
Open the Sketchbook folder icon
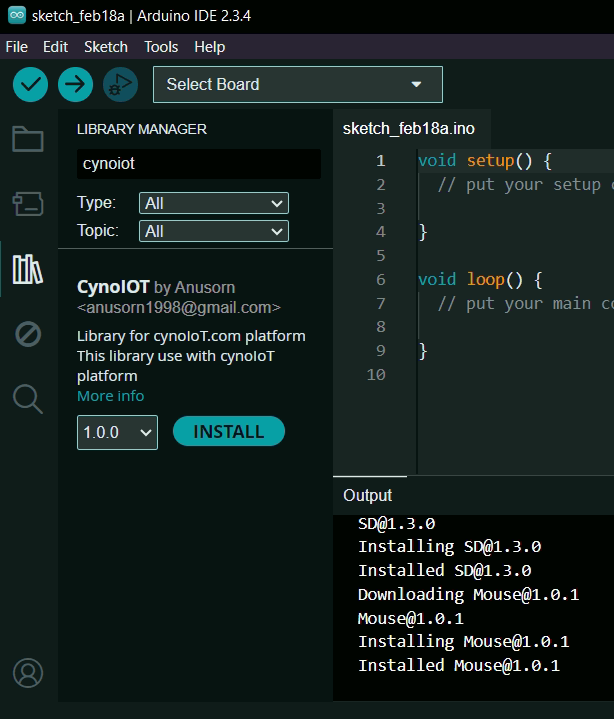(x=28, y=139)
